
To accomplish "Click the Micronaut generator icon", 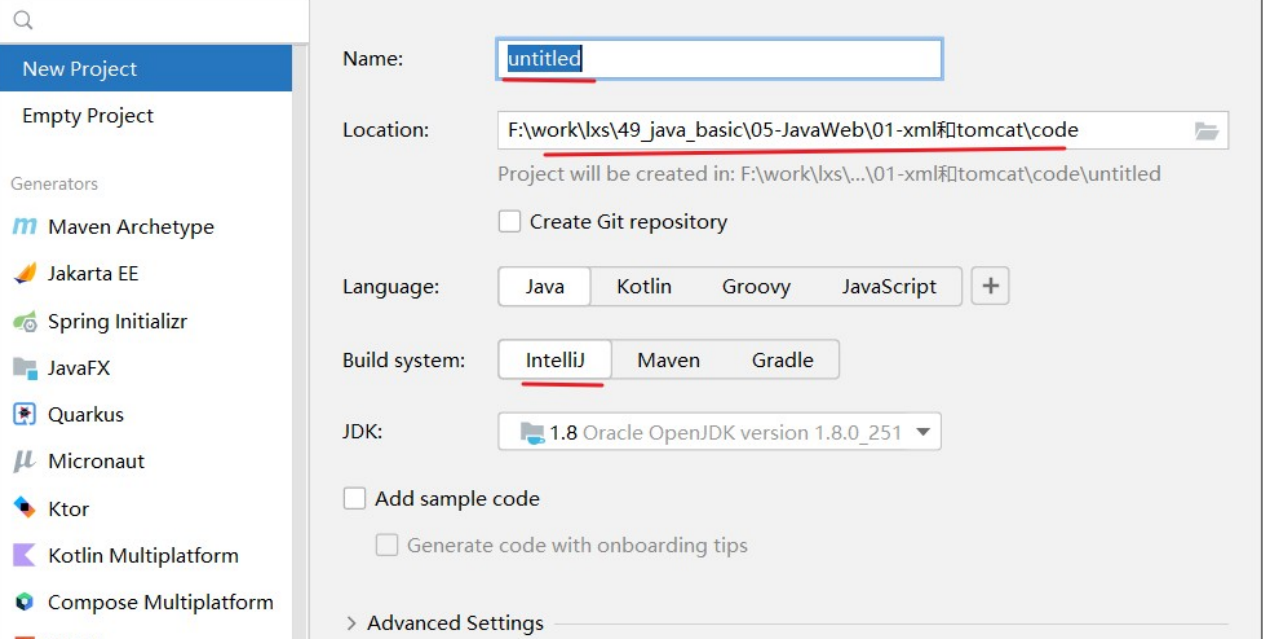I will pyautogui.click(x=24, y=461).
